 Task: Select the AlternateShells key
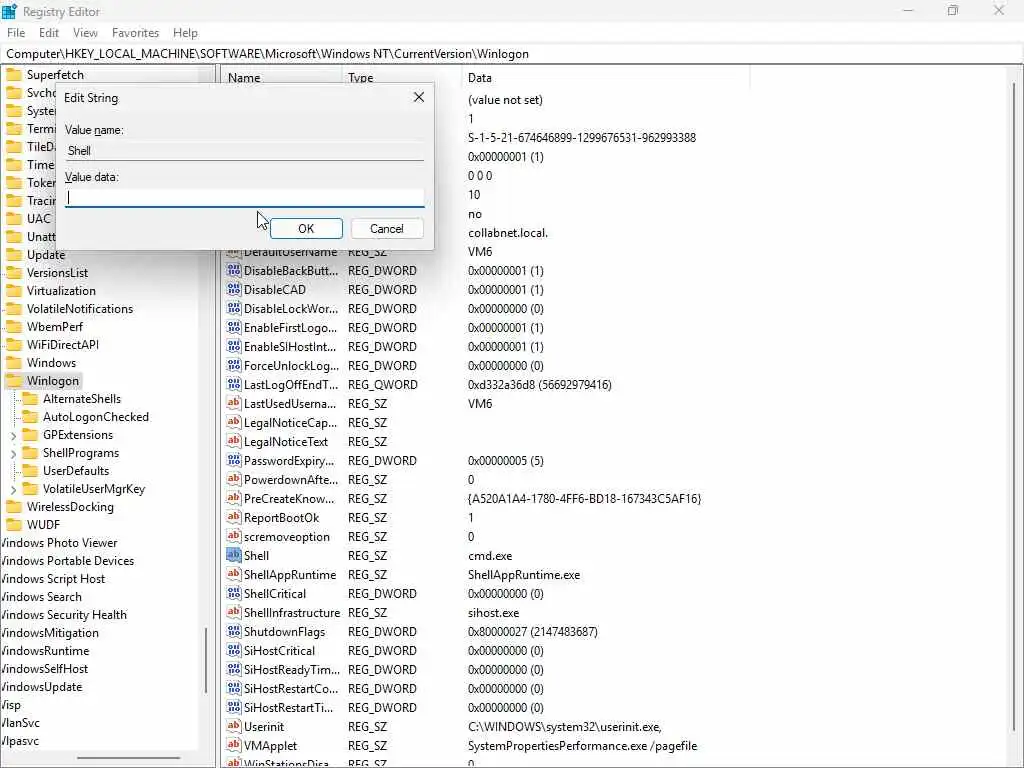[82, 399]
